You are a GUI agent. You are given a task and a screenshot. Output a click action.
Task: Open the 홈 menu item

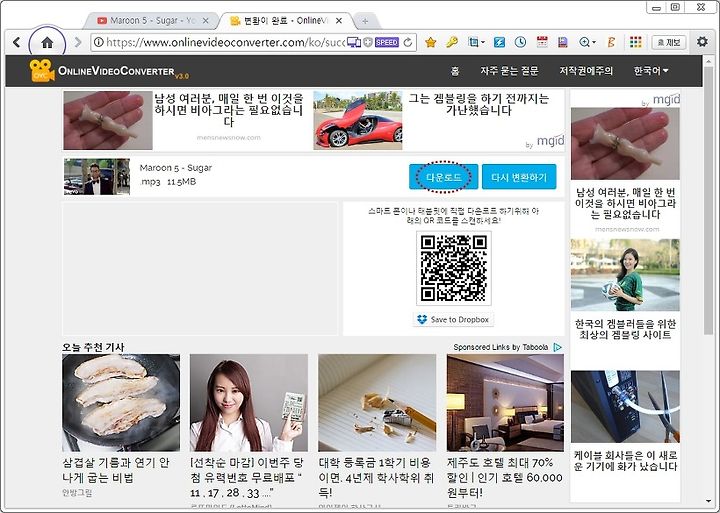click(455, 71)
